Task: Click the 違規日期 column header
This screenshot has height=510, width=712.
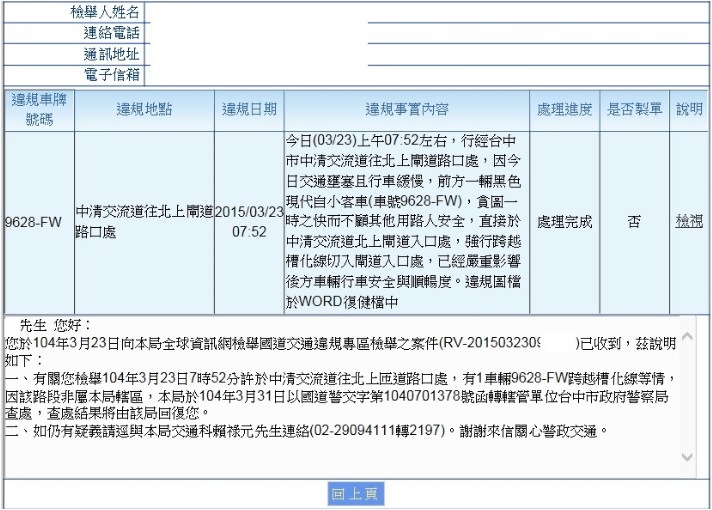Action: 249,110
